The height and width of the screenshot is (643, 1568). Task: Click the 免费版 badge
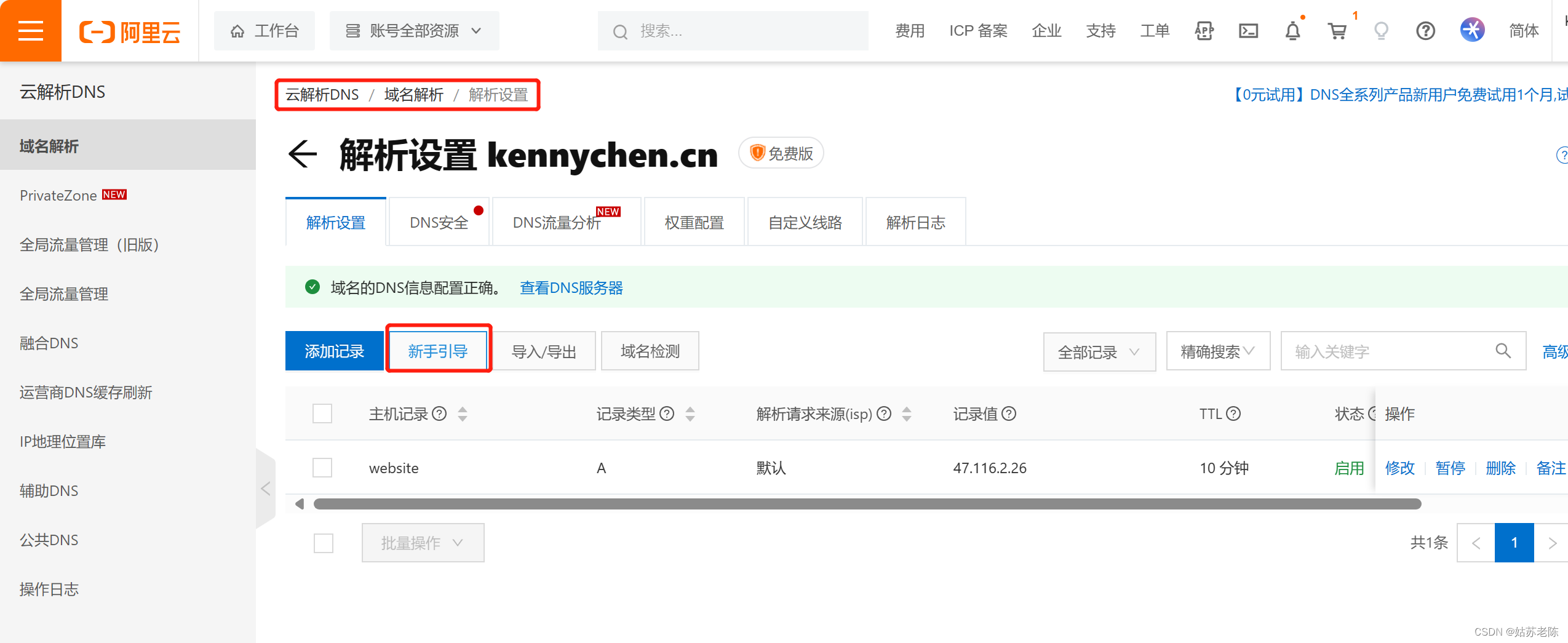click(781, 153)
